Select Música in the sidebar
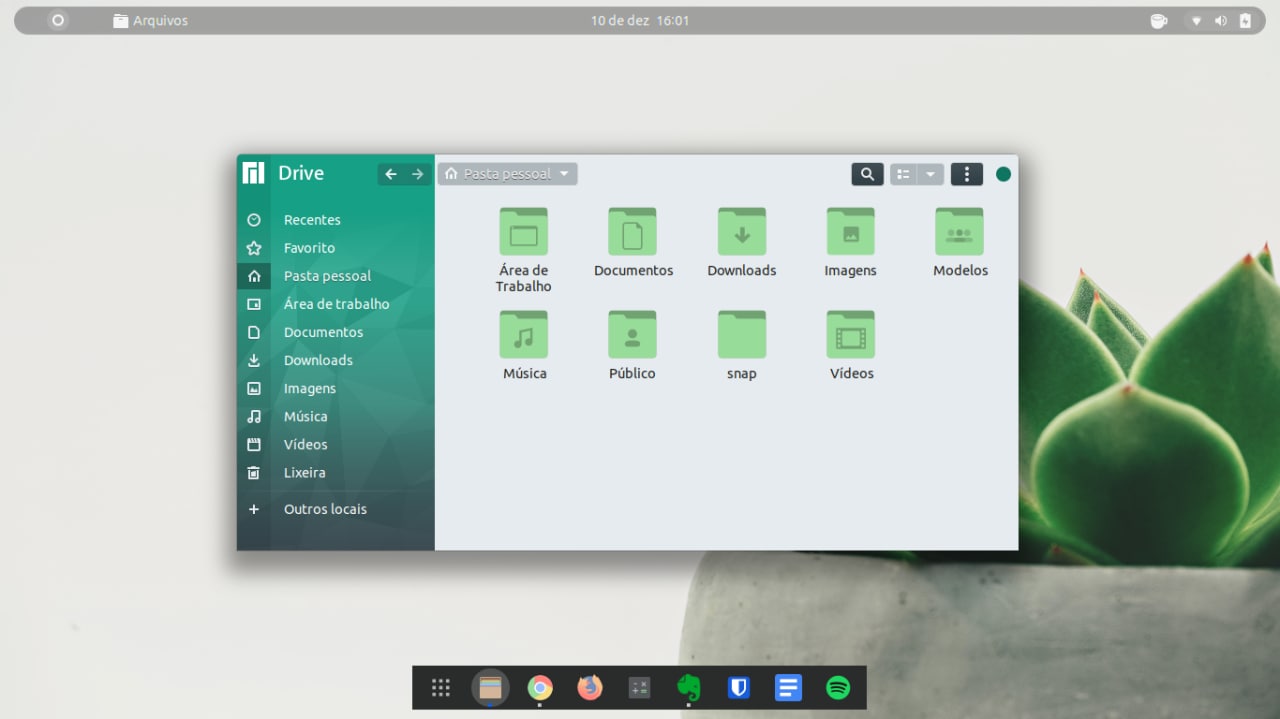This screenshot has height=719, width=1280. click(336, 416)
